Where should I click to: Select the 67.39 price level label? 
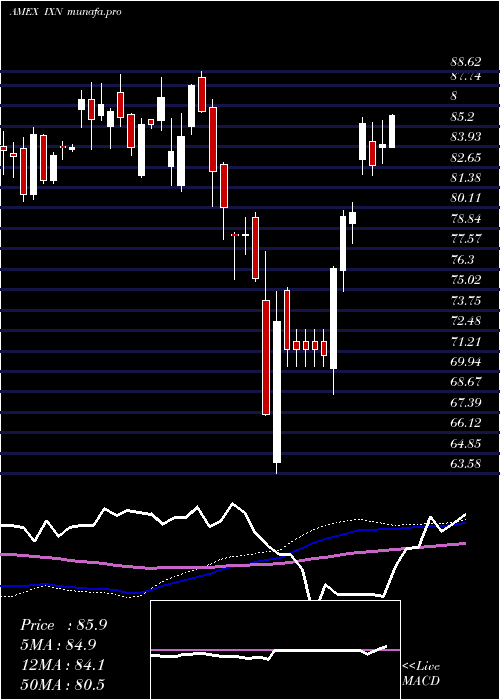pos(466,403)
